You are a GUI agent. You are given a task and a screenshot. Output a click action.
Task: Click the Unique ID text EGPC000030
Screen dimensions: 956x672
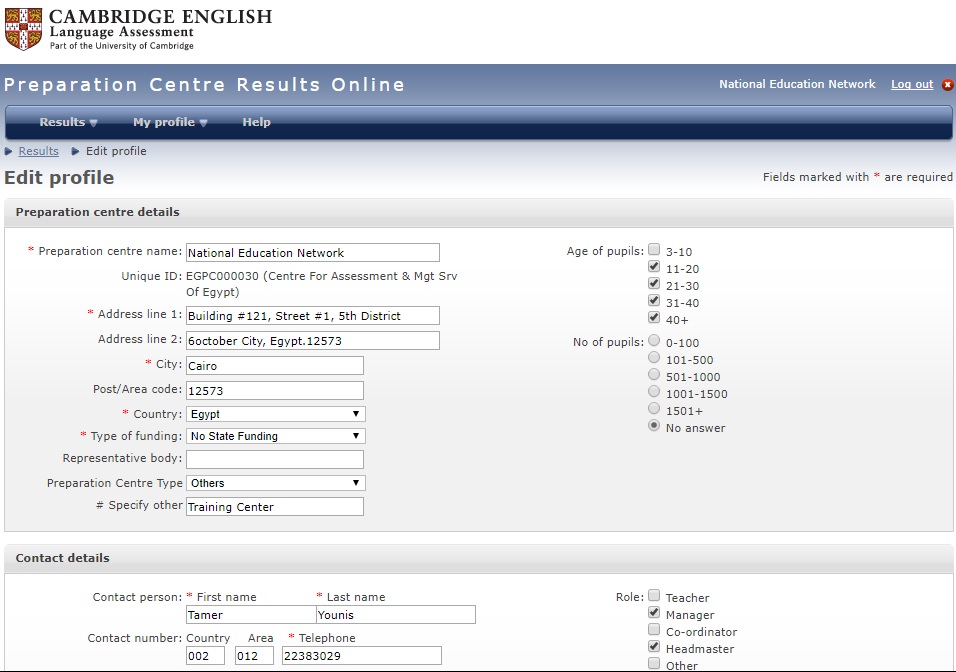[x=223, y=276]
